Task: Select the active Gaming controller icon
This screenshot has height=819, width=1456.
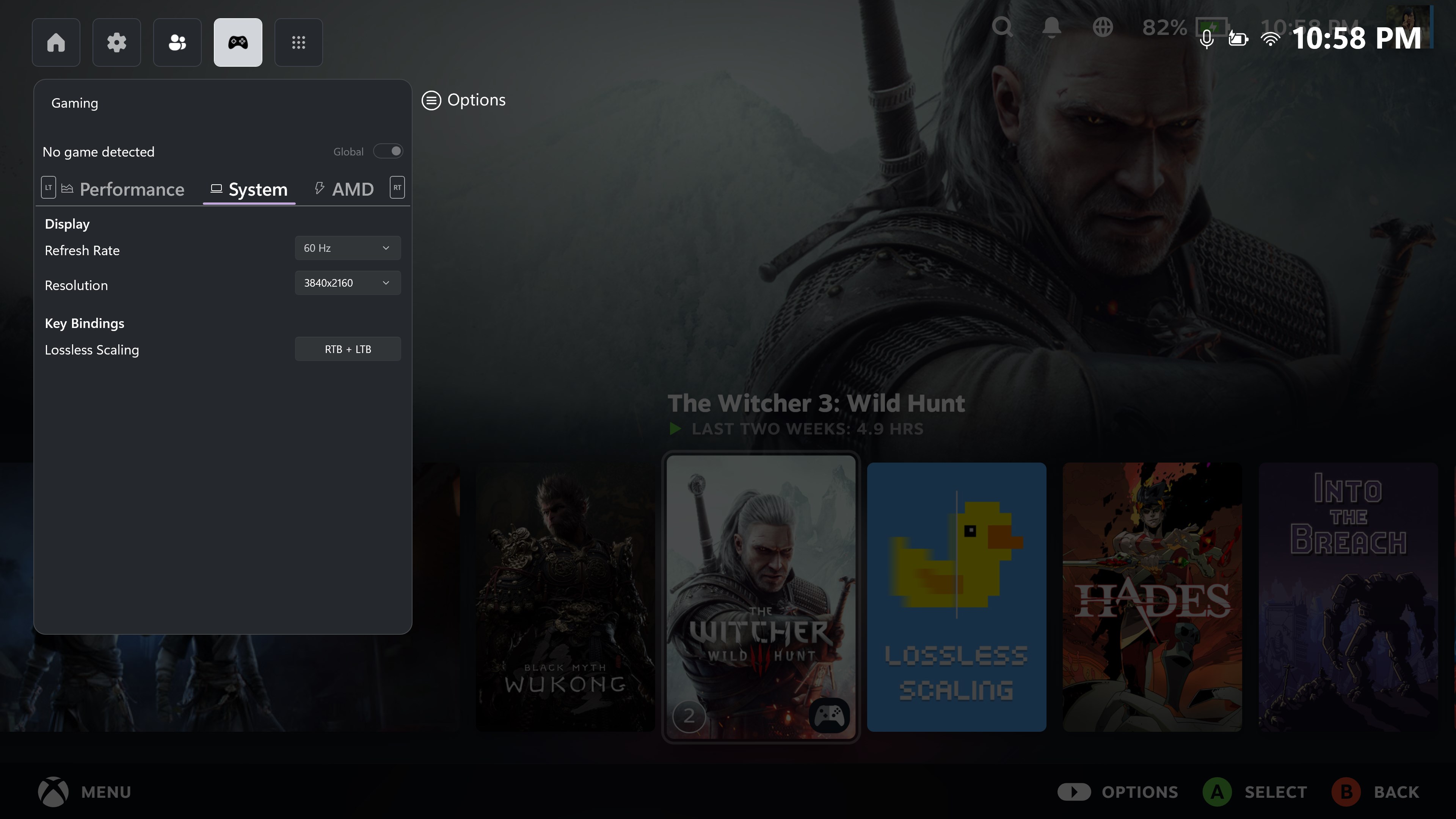Action: (x=237, y=42)
